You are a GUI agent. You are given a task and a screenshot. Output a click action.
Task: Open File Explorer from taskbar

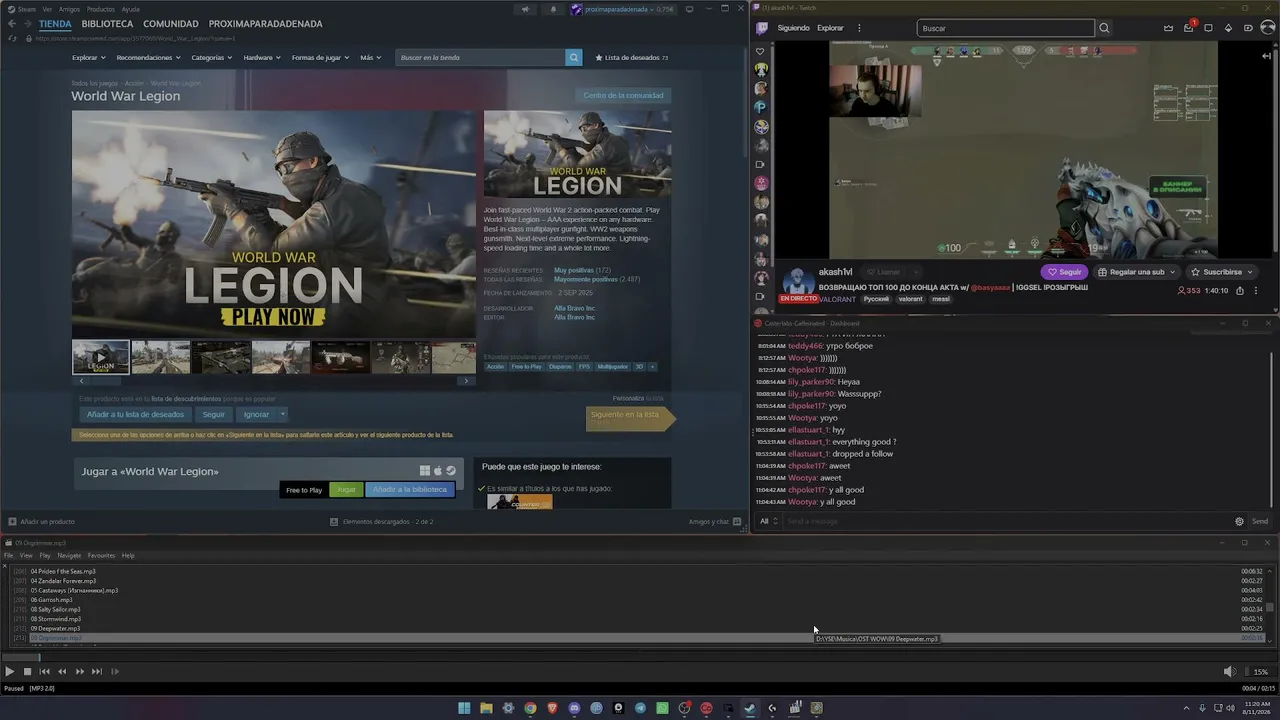pos(486,708)
